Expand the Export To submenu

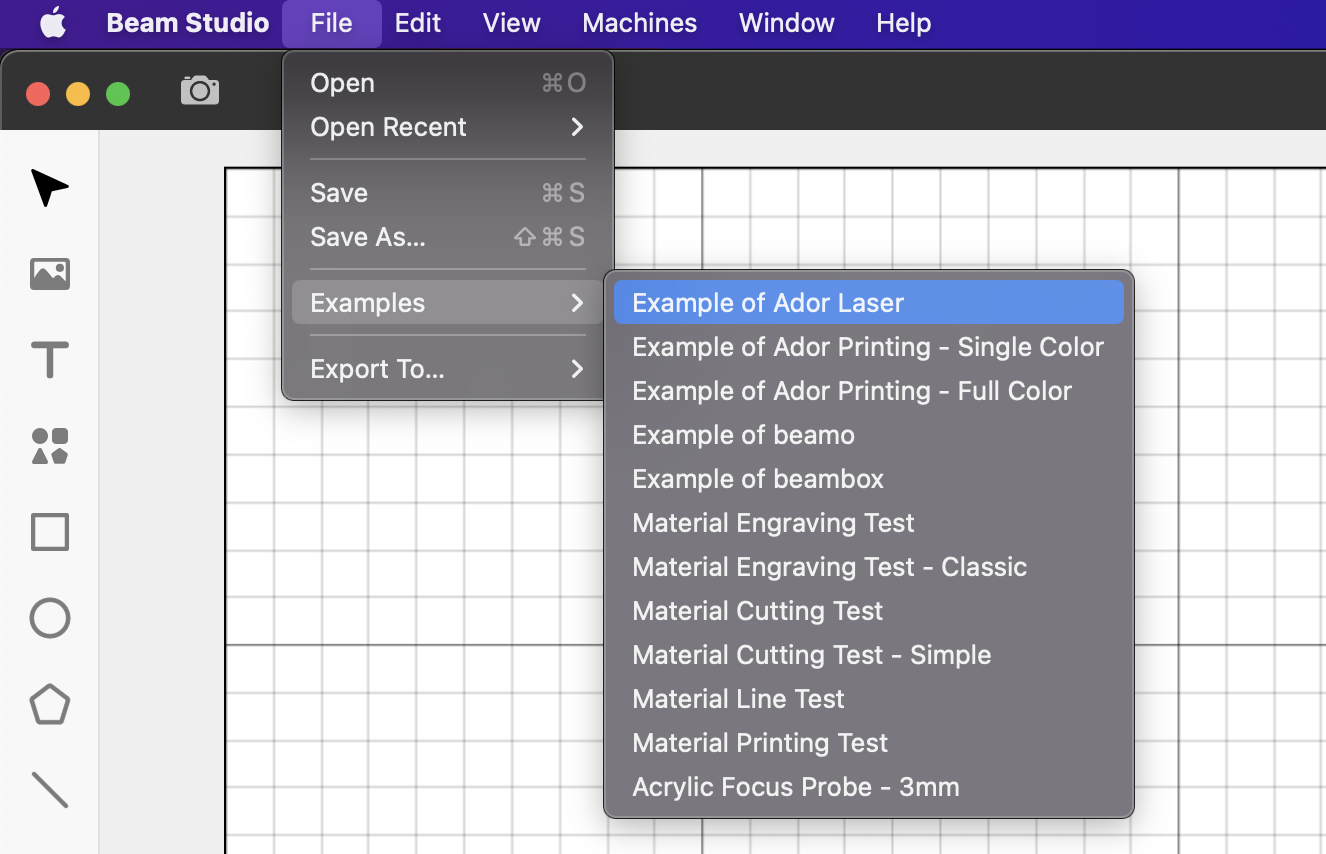pos(577,369)
